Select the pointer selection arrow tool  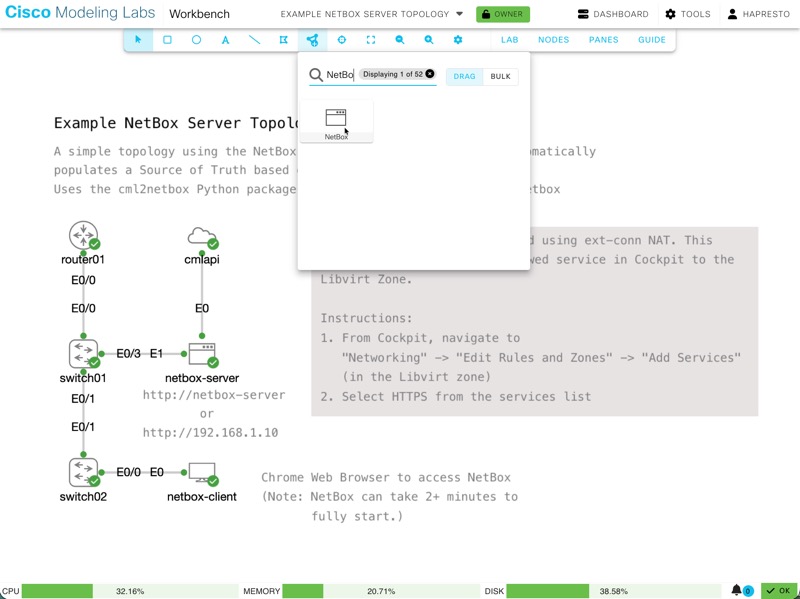point(140,40)
